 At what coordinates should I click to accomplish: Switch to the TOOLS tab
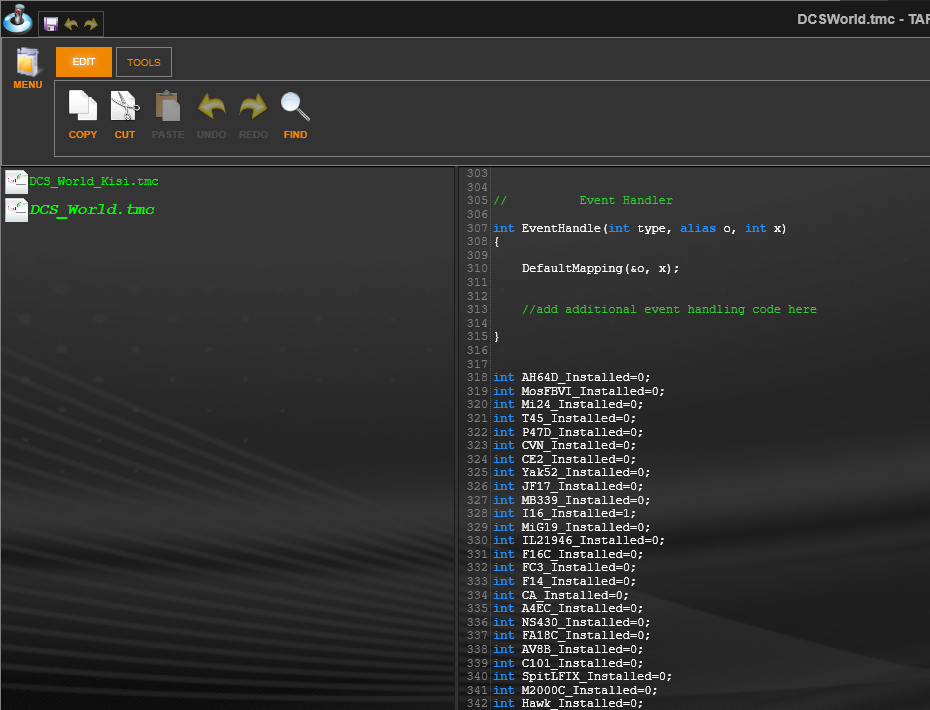point(144,62)
